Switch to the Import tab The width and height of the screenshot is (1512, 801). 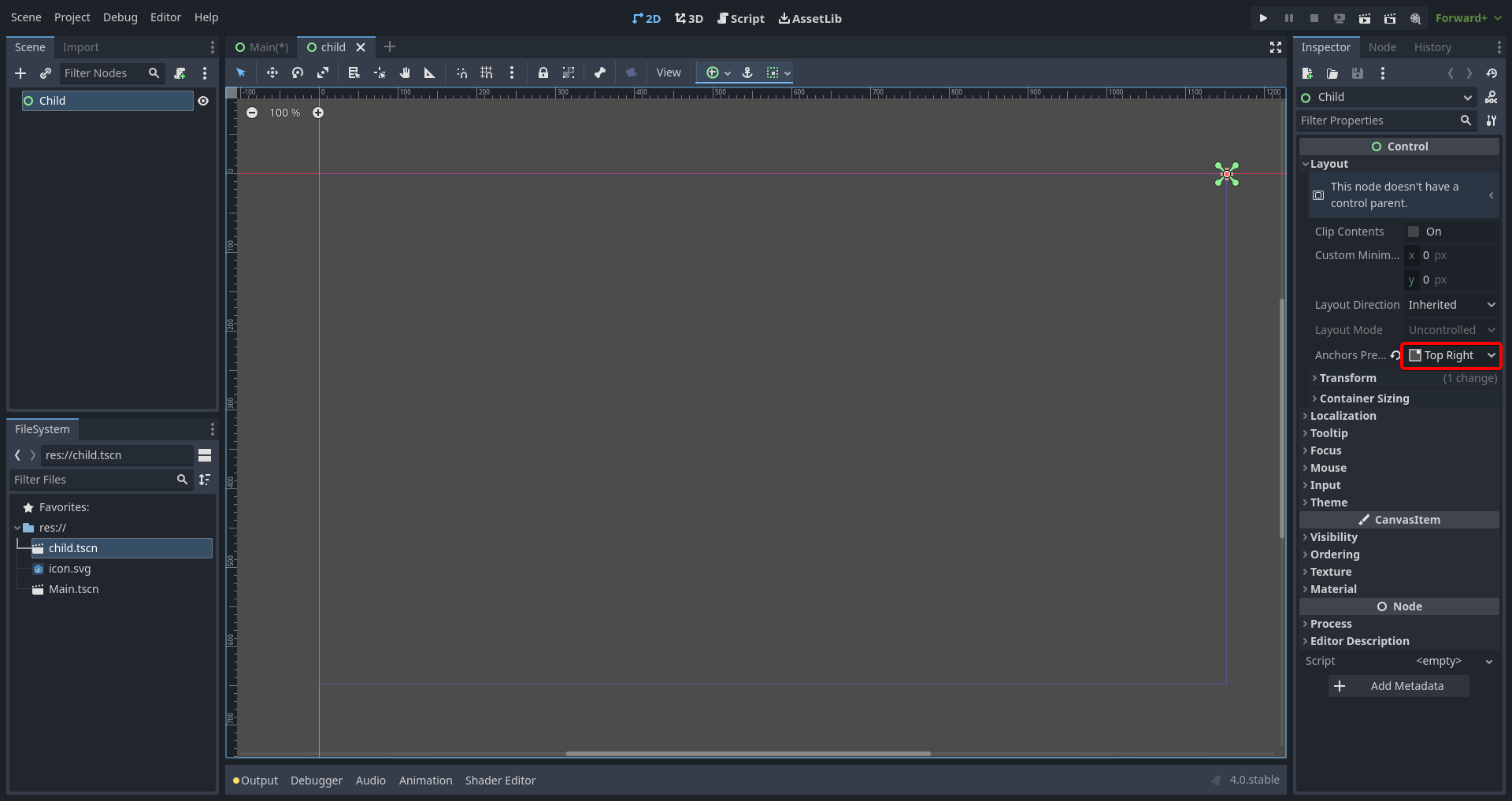pyautogui.click(x=81, y=47)
